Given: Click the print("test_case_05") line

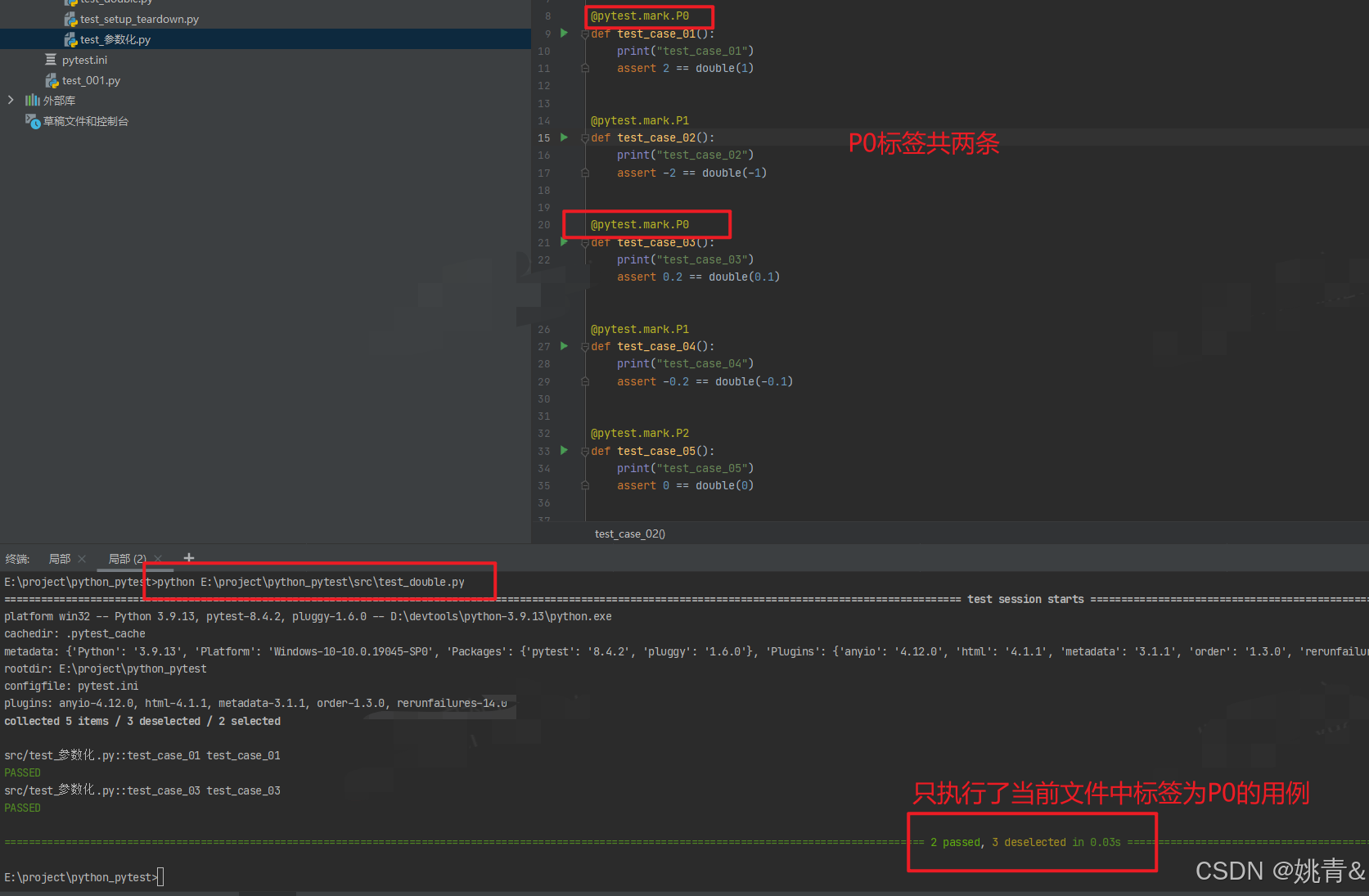Looking at the screenshot, I should click(686, 468).
